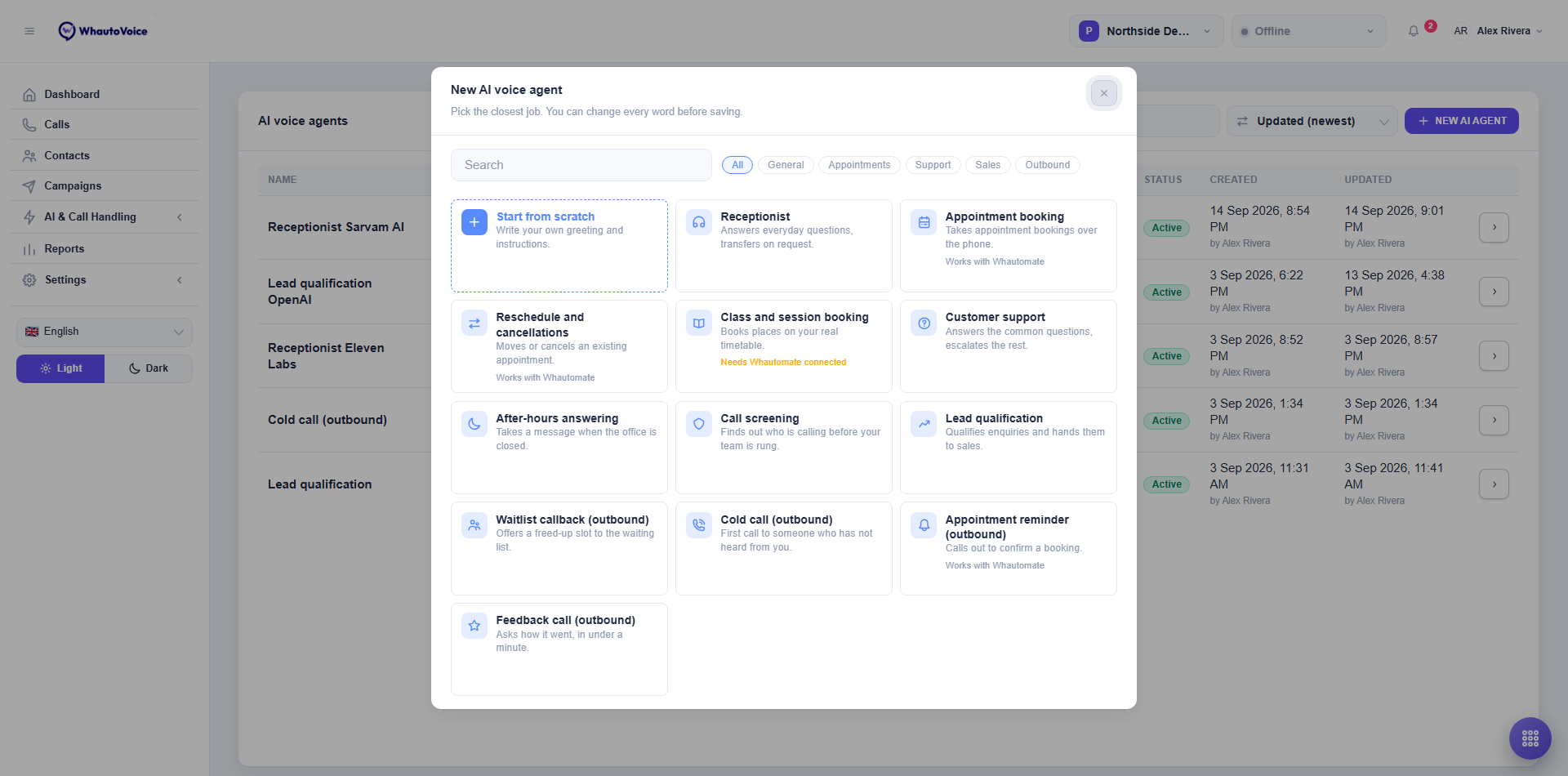Image resolution: width=1568 pixels, height=776 pixels.
Task: Switch theme to Light
Action: coord(60,368)
